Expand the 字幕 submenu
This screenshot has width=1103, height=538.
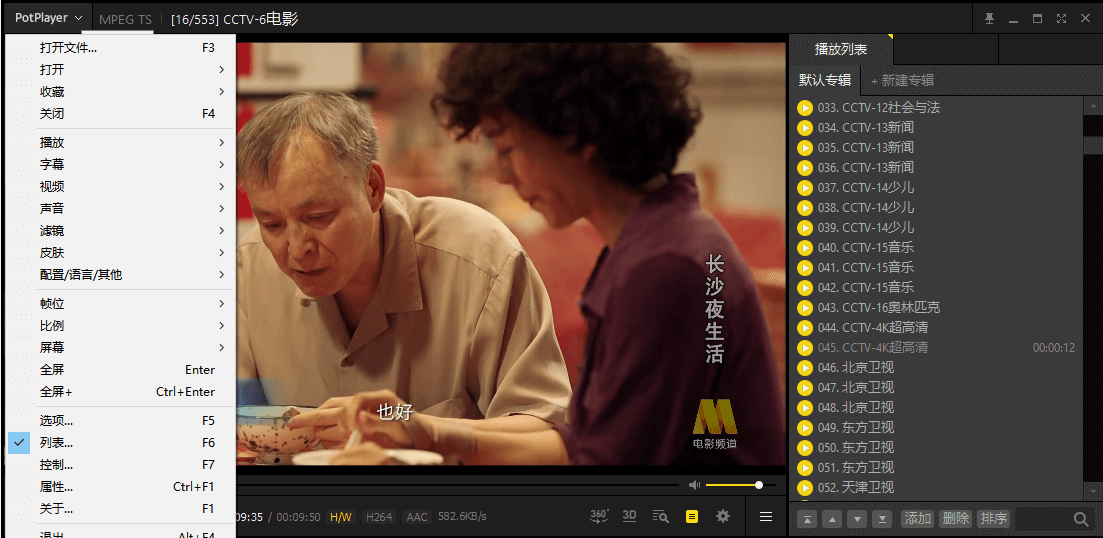point(52,165)
